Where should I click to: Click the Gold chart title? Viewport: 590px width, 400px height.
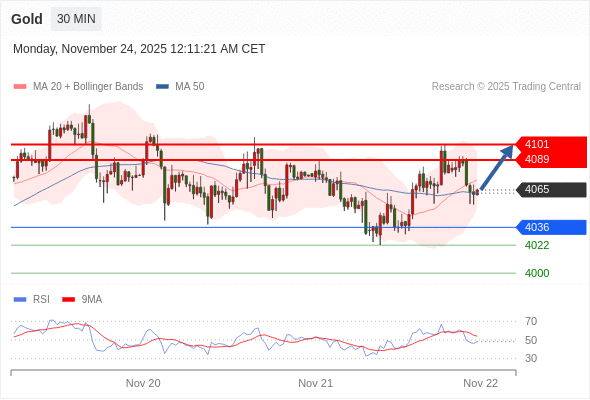pos(27,19)
